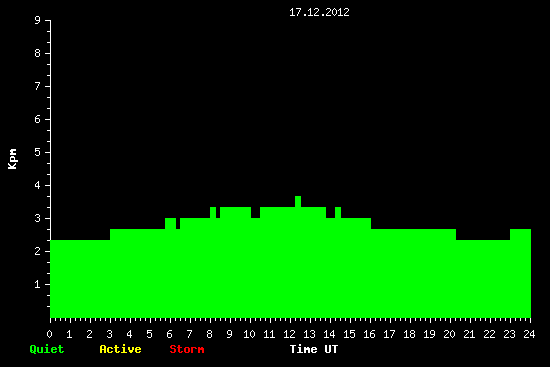Click the narrow spike bar after hour 14
This screenshot has height=367, width=550.
[338, 212]
